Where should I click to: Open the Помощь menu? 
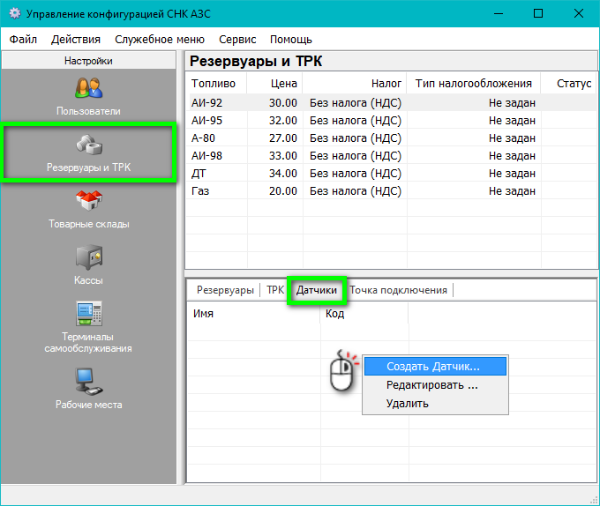(290, 39)
